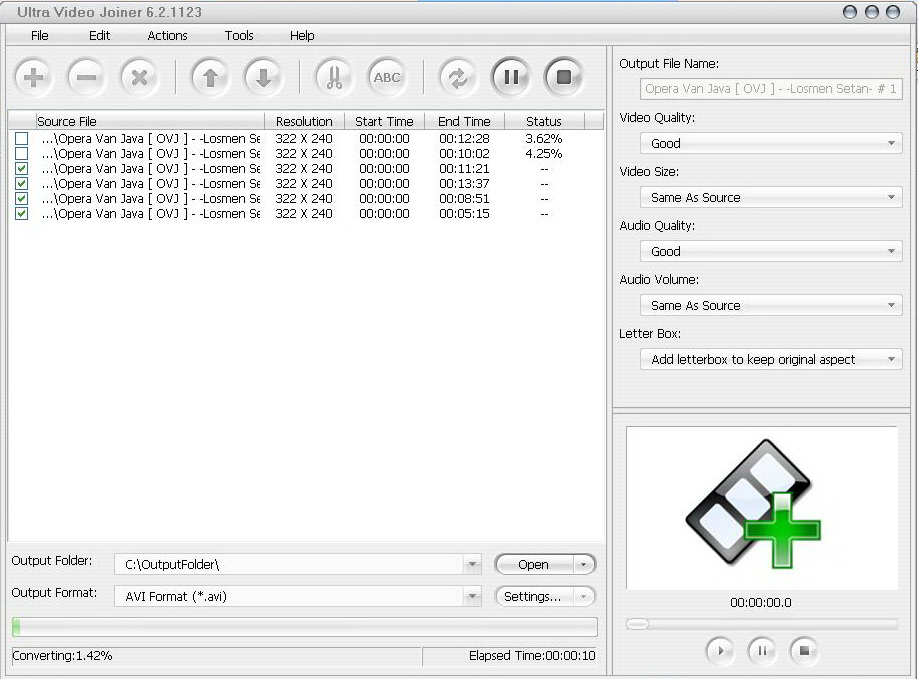Open the arrow beside the Open button

tap(583, 564)
